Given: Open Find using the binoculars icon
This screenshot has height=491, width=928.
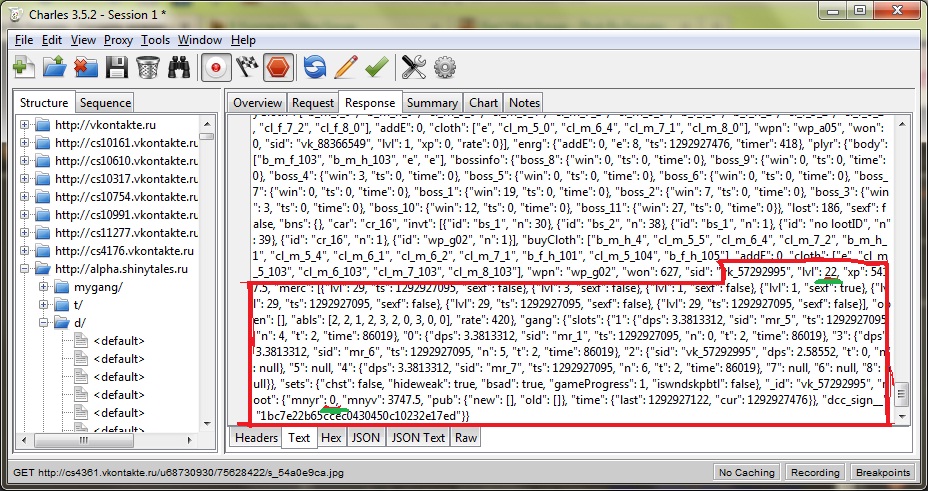Looking at the screenshot, I should pyautogui.click(x=179, y=67).
